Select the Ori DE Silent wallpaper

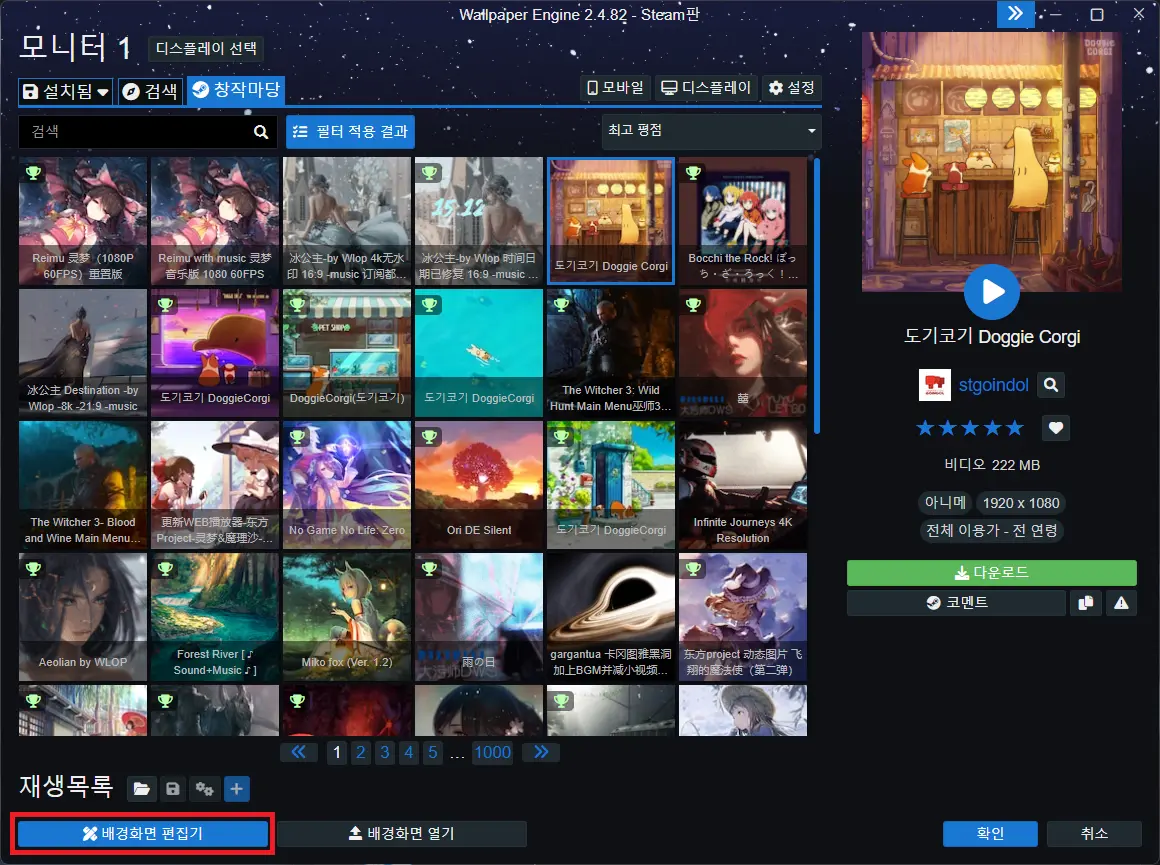pyautogui.click(x=479, y=485)
